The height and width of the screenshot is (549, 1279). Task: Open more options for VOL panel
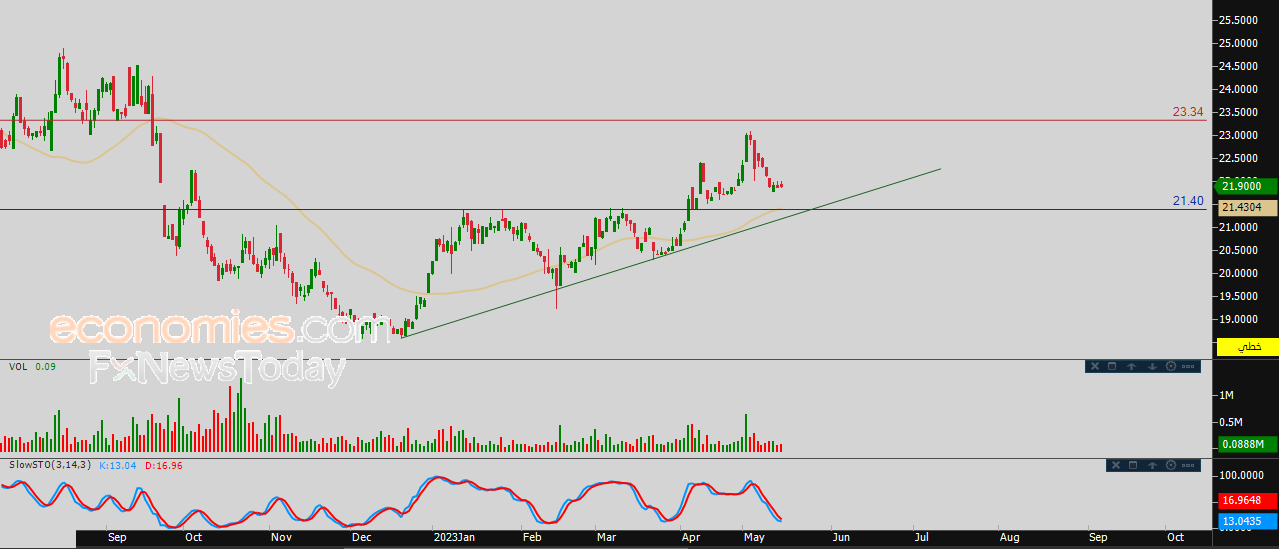point(1188,367)
